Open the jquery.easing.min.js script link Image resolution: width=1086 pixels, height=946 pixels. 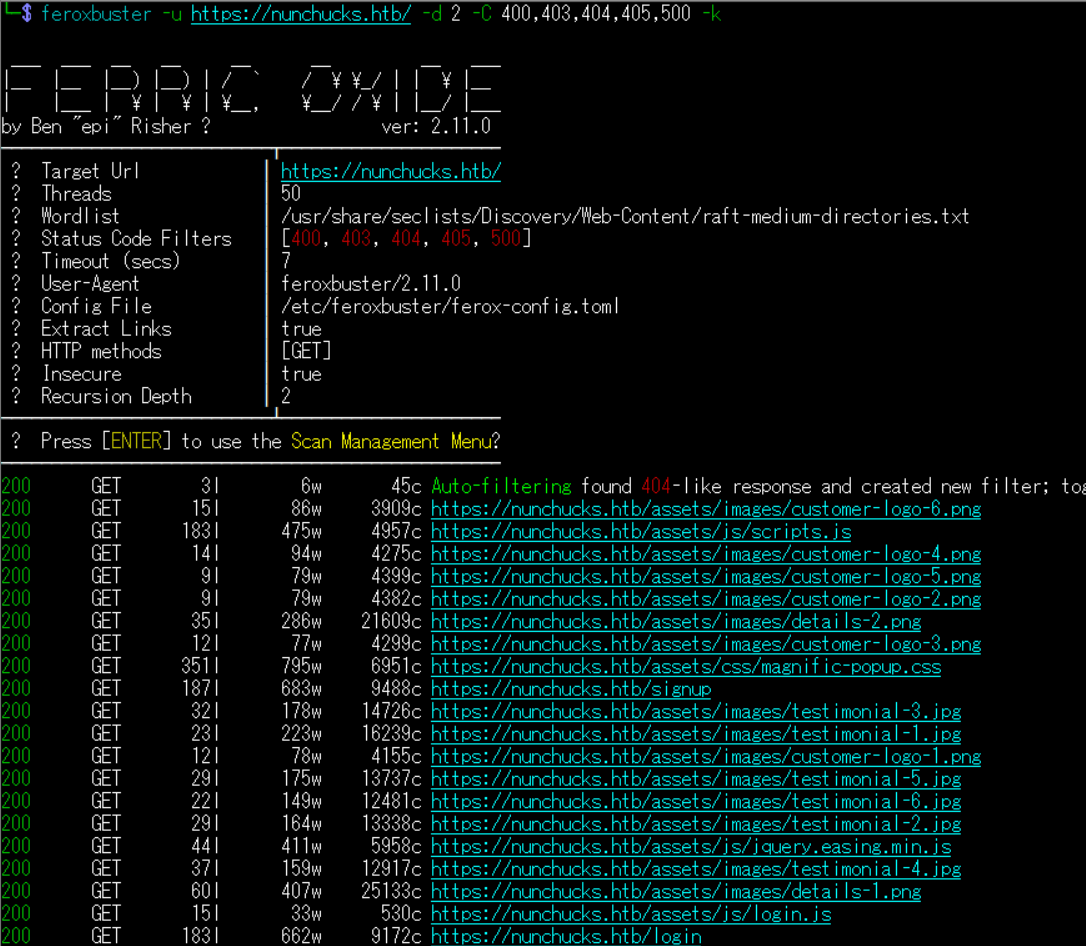pos(690,847)
